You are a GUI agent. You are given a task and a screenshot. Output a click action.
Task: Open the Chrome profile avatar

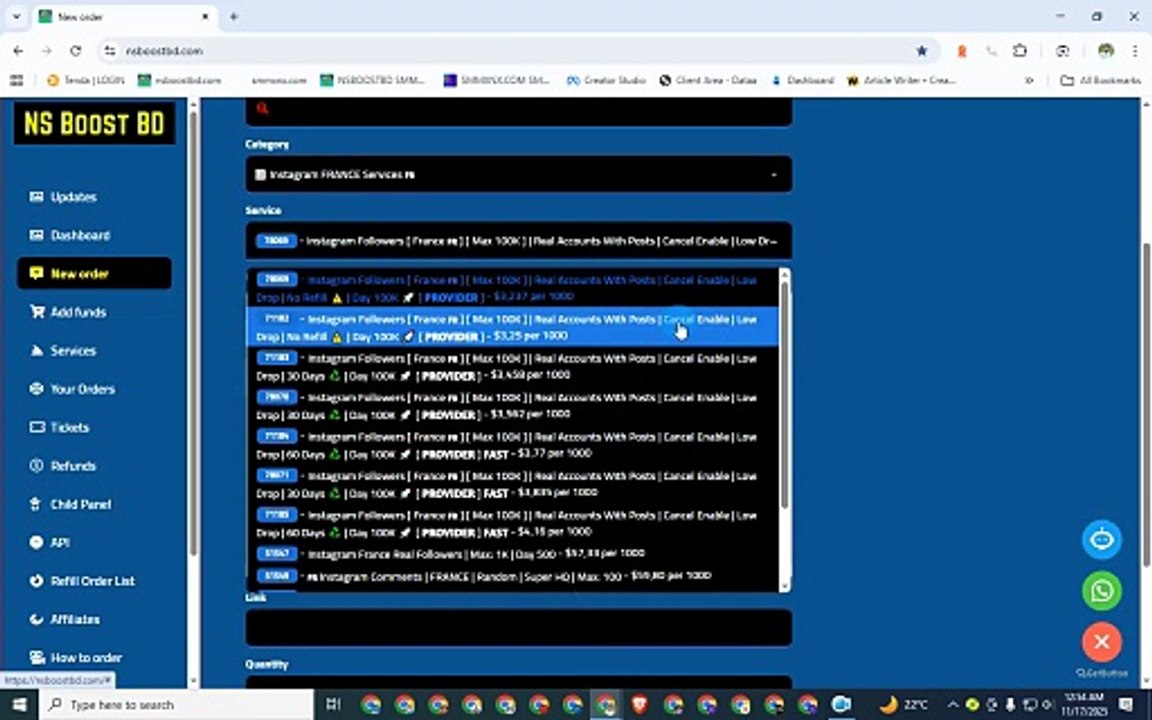tap(1106, 51)
